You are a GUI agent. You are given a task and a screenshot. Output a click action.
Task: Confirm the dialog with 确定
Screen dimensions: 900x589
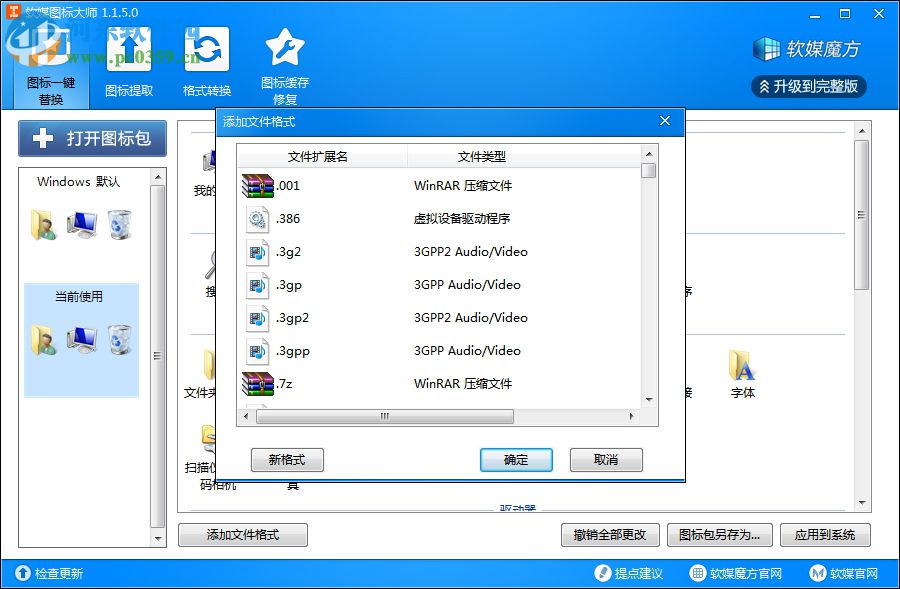tap(516, 459)
